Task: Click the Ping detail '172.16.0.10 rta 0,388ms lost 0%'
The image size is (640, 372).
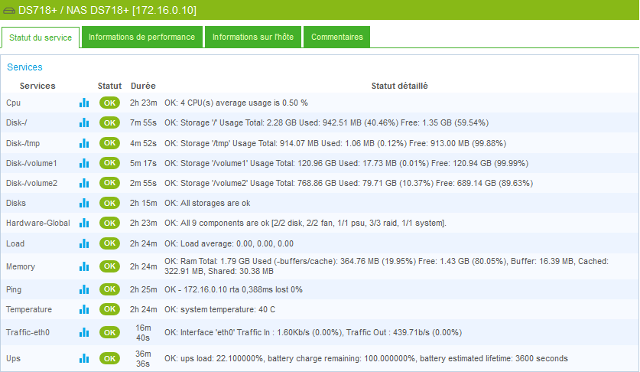Action: [243, 290]
